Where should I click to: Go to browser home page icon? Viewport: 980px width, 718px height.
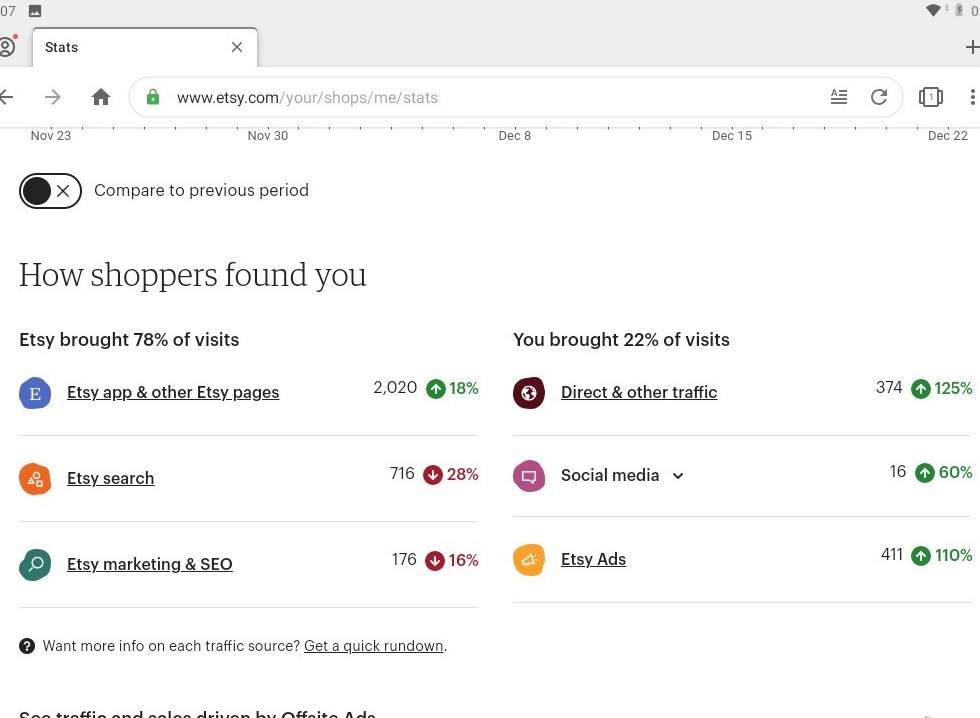101,97
